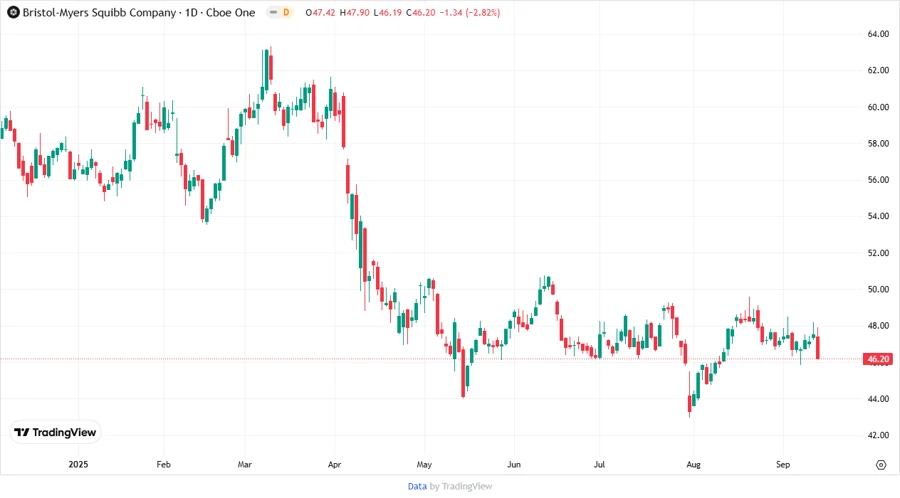Click the 2025 time axis label
The image size is (900, 498).
coord(78,464)
